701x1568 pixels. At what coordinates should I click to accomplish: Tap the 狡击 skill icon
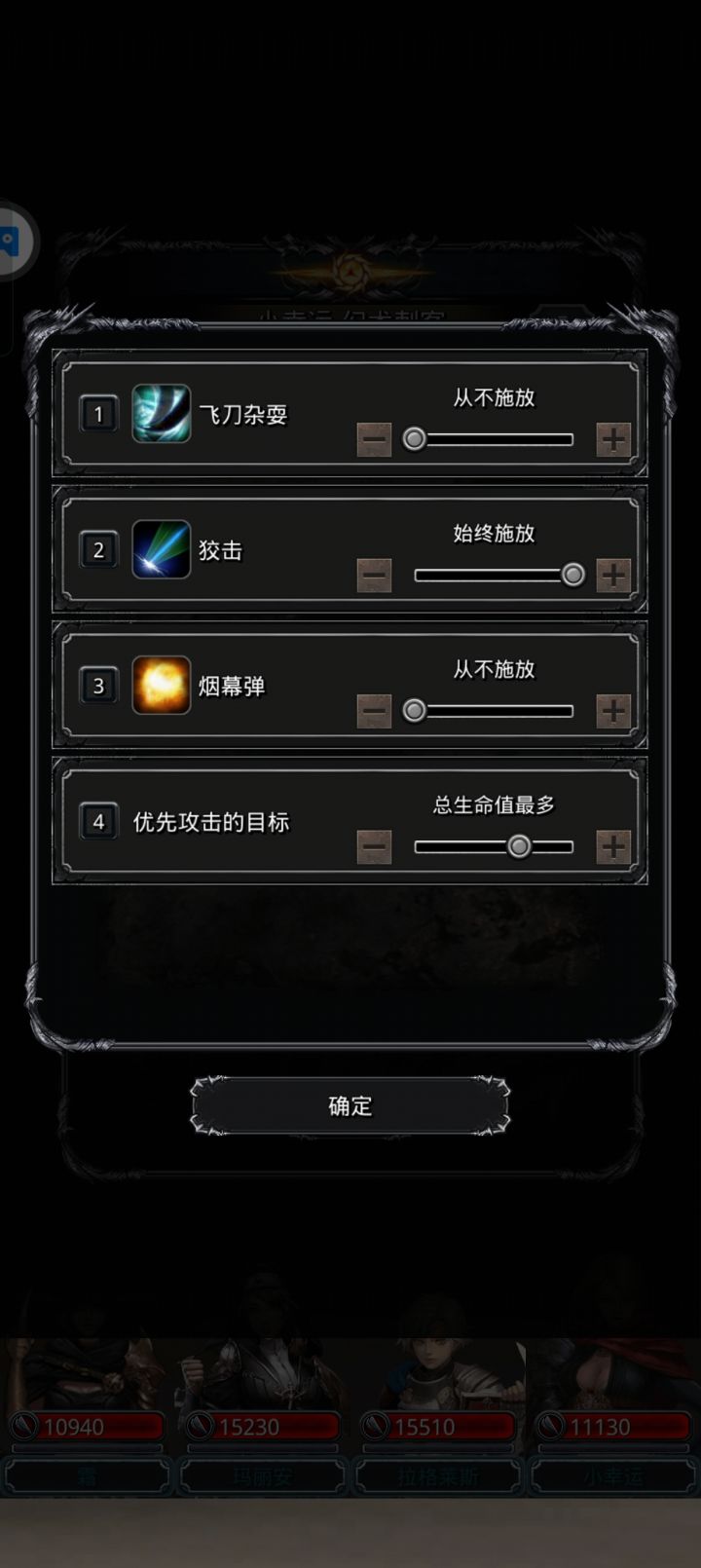(161, 549)
